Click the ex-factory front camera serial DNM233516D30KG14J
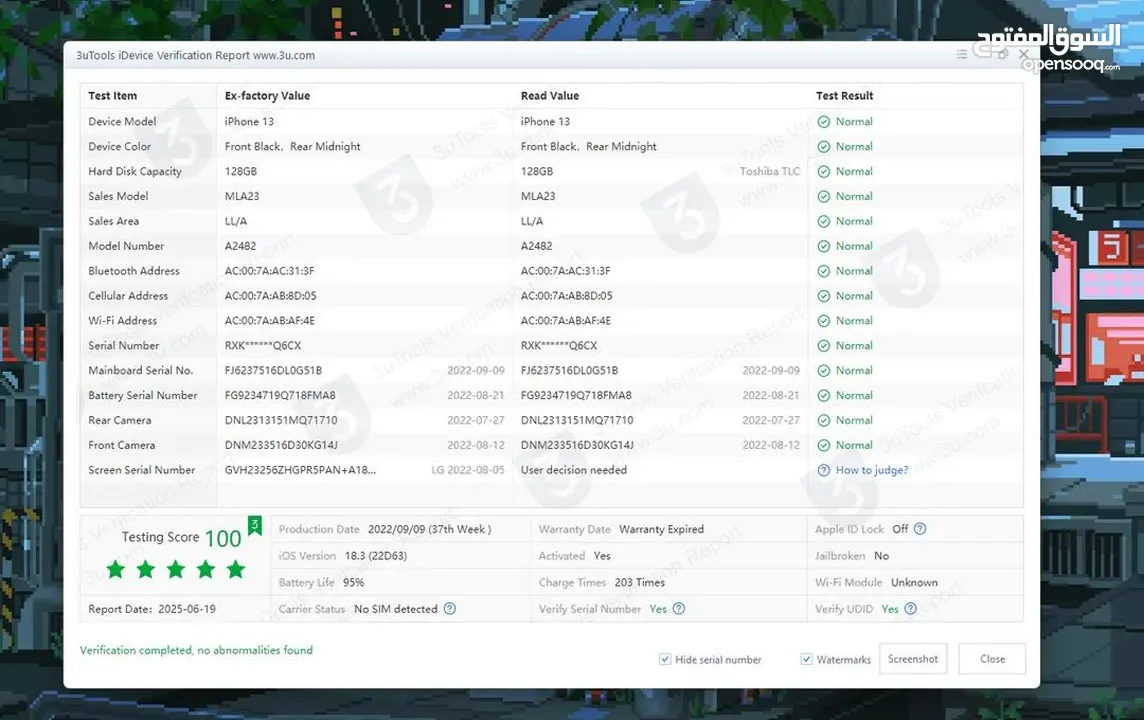This screenshot has height=720, width=1144. (x=281, y=445)
